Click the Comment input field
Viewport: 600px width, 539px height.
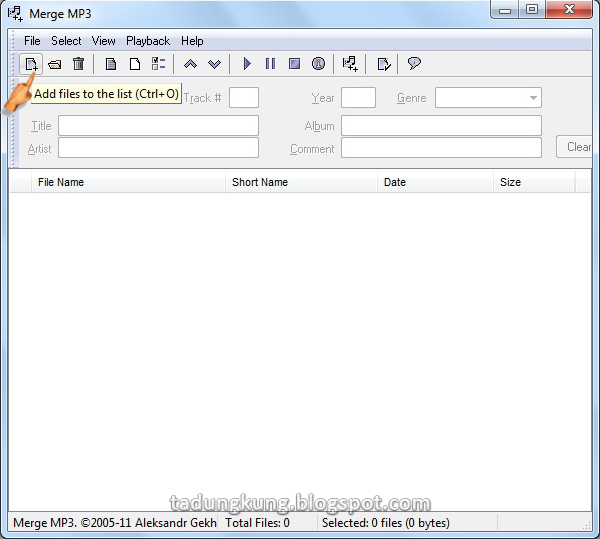click(441, 148)
